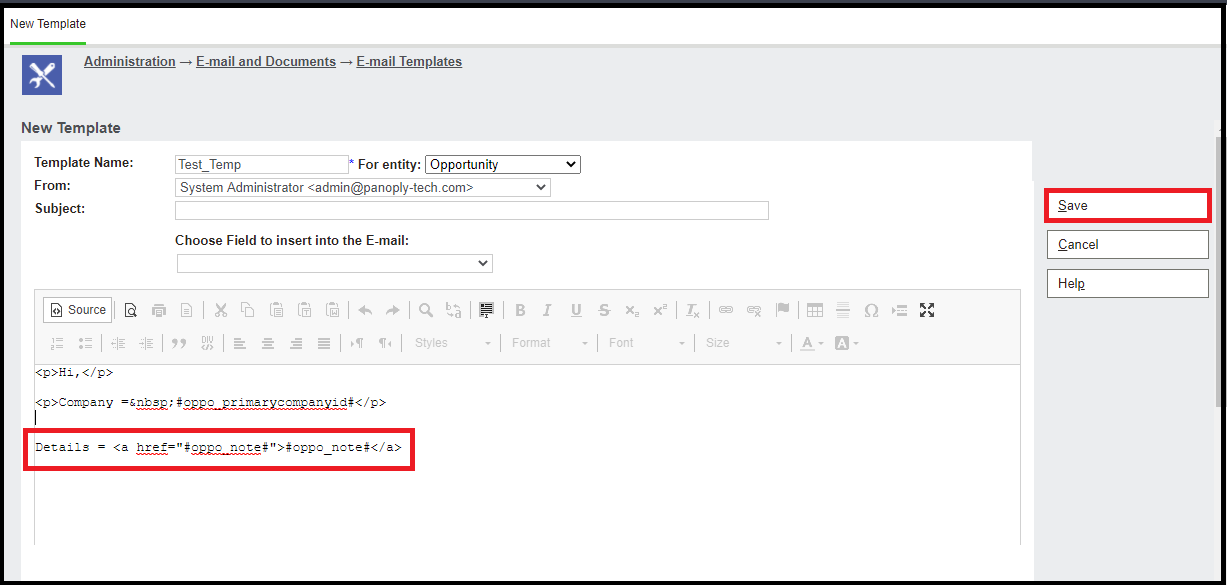Click the Justify icon
The image size is (1227, 585).
pyautogui.click(x=324, y=343)
